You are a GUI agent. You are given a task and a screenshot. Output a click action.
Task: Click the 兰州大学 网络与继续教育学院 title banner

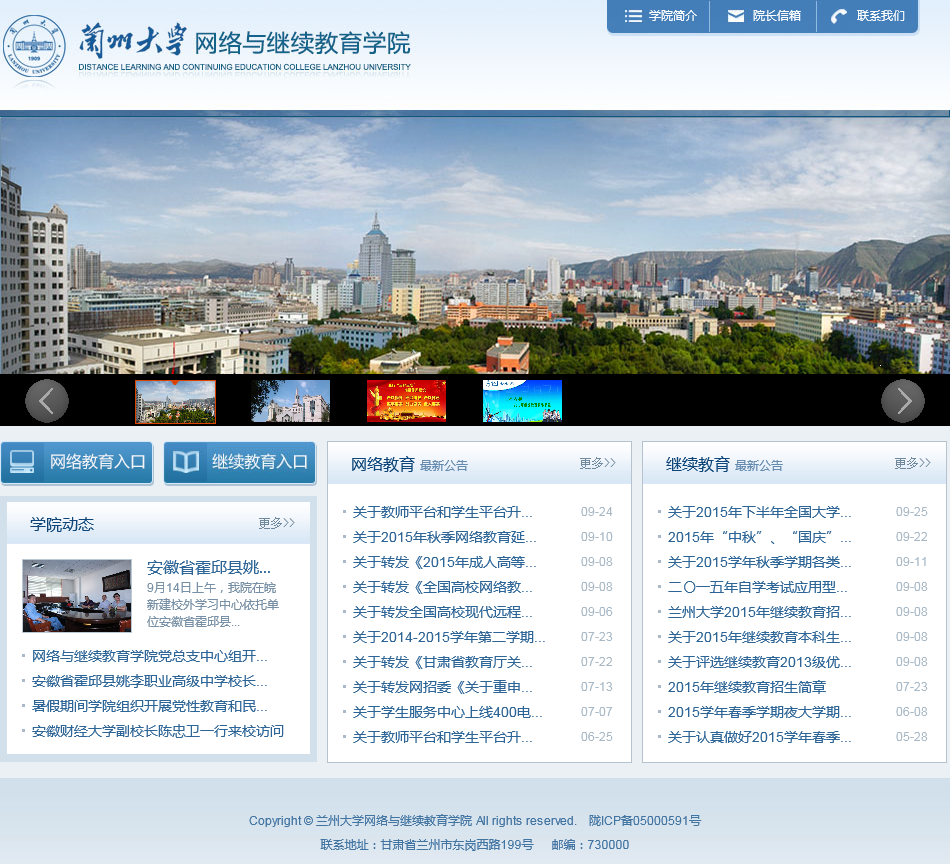(x=244, y=47)
